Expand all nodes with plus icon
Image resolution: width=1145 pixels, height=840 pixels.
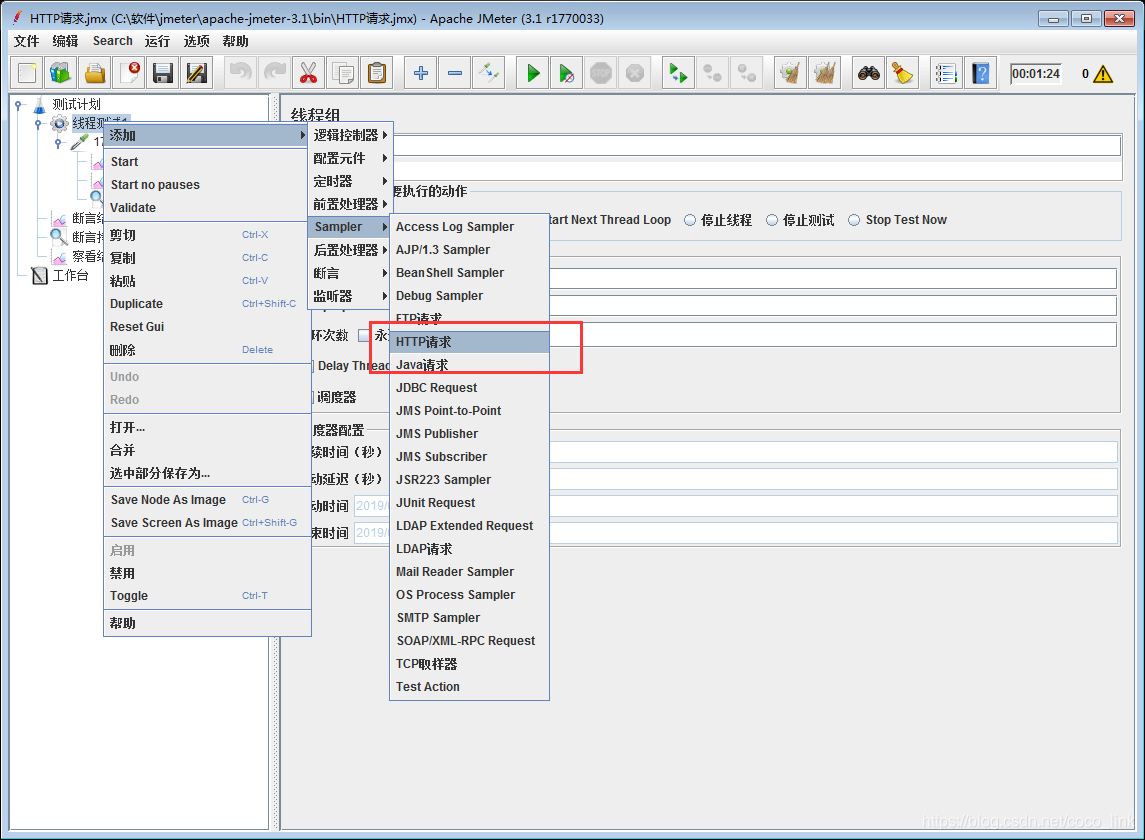(x=421, y=73)
